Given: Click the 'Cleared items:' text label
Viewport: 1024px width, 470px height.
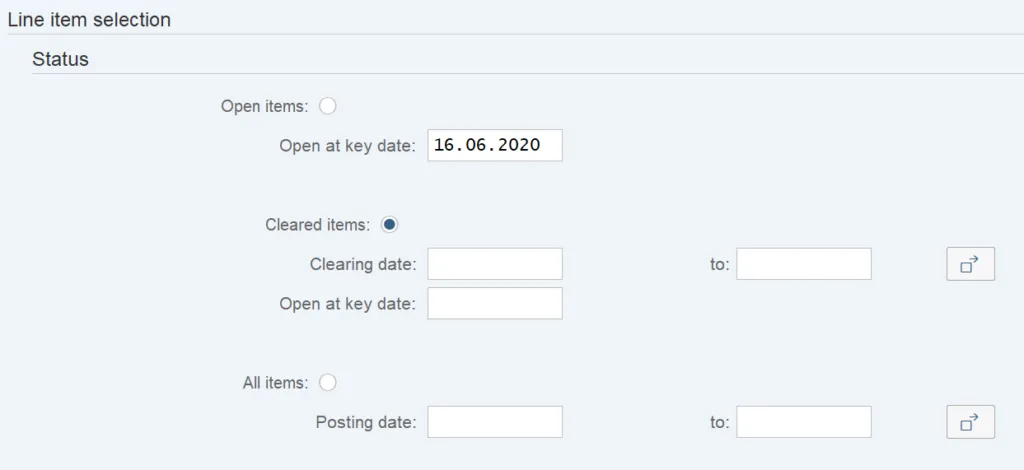Looking at the screenshot, I should [x=318, y=225].
